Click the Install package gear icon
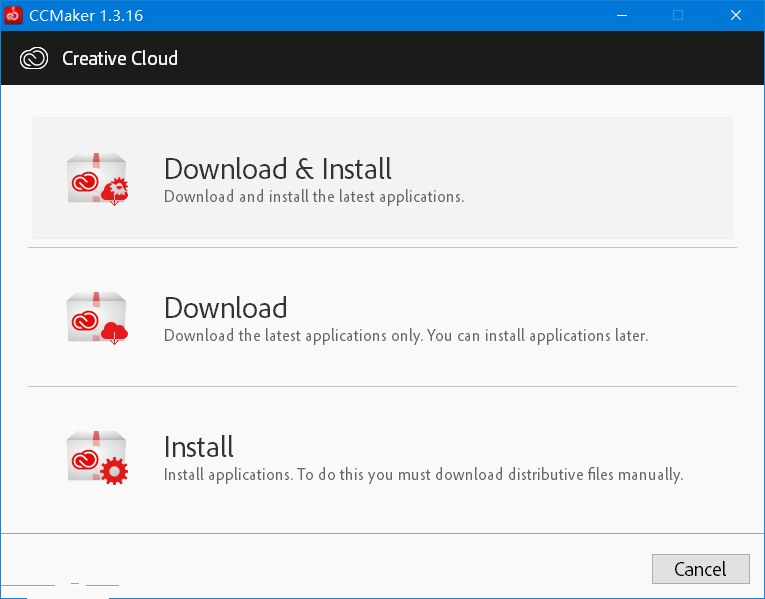This screenshot has width=765, height=599. (97, 457)
